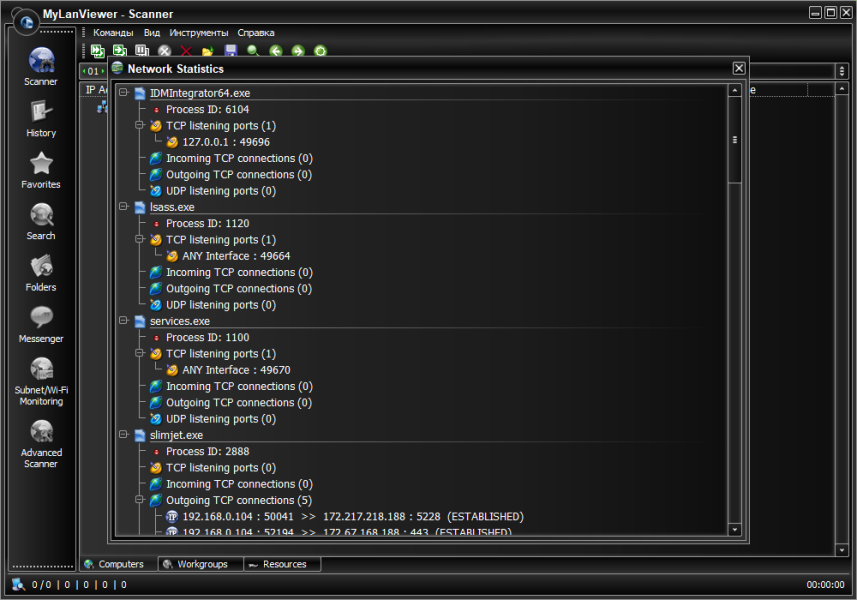Image resolution: width=857 pixels, height=600 pixels.
Task: Click main window scroll-down arrow
Action: point(842,550)
